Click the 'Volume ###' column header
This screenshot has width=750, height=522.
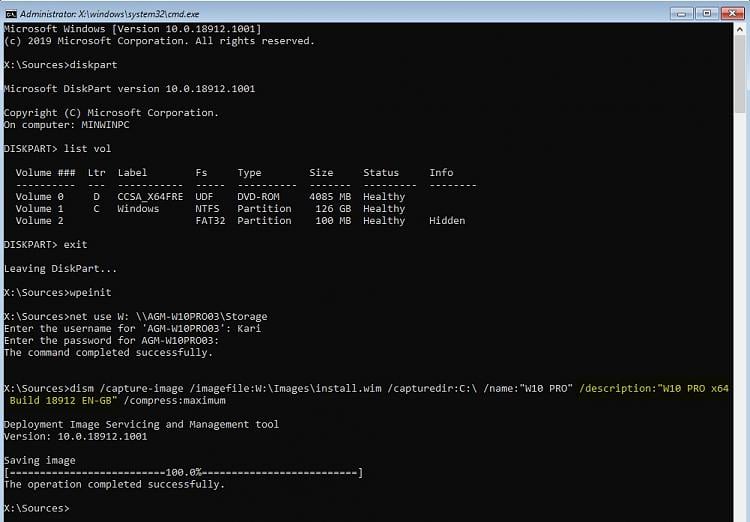coord(45,173)
